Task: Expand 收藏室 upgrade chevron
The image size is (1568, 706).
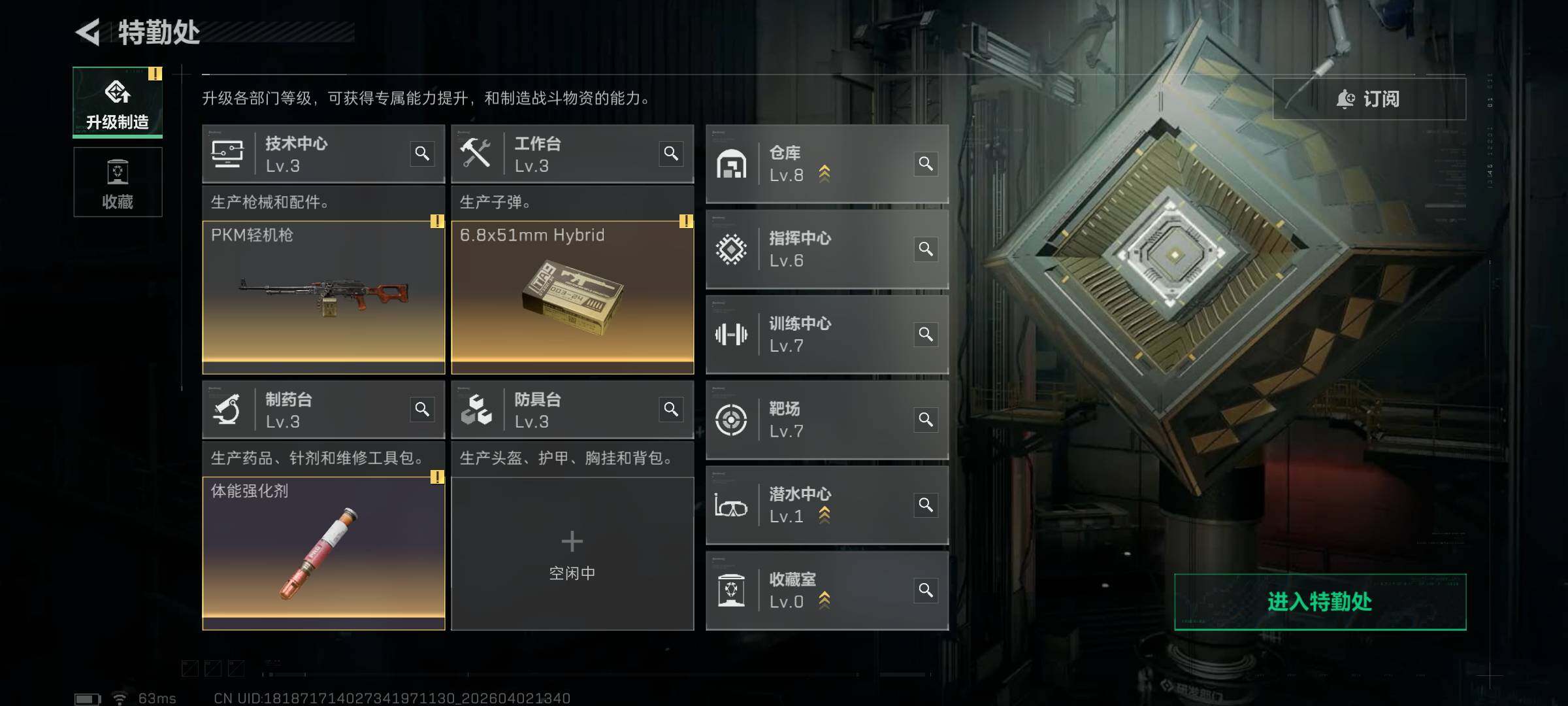Action: click(x=825, y=600)
